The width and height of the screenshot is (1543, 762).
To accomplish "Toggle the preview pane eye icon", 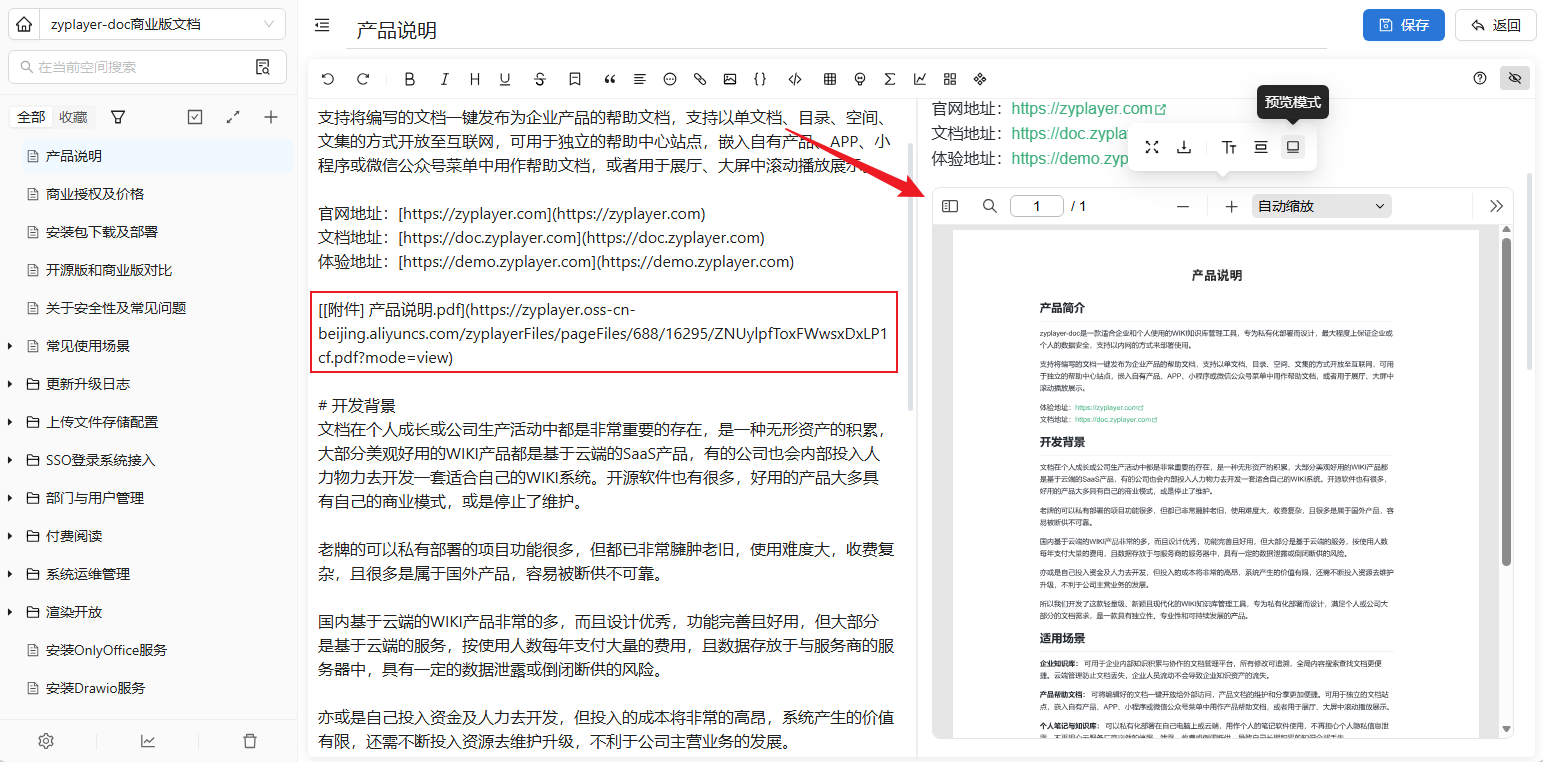I will [x=1515, y=78].
